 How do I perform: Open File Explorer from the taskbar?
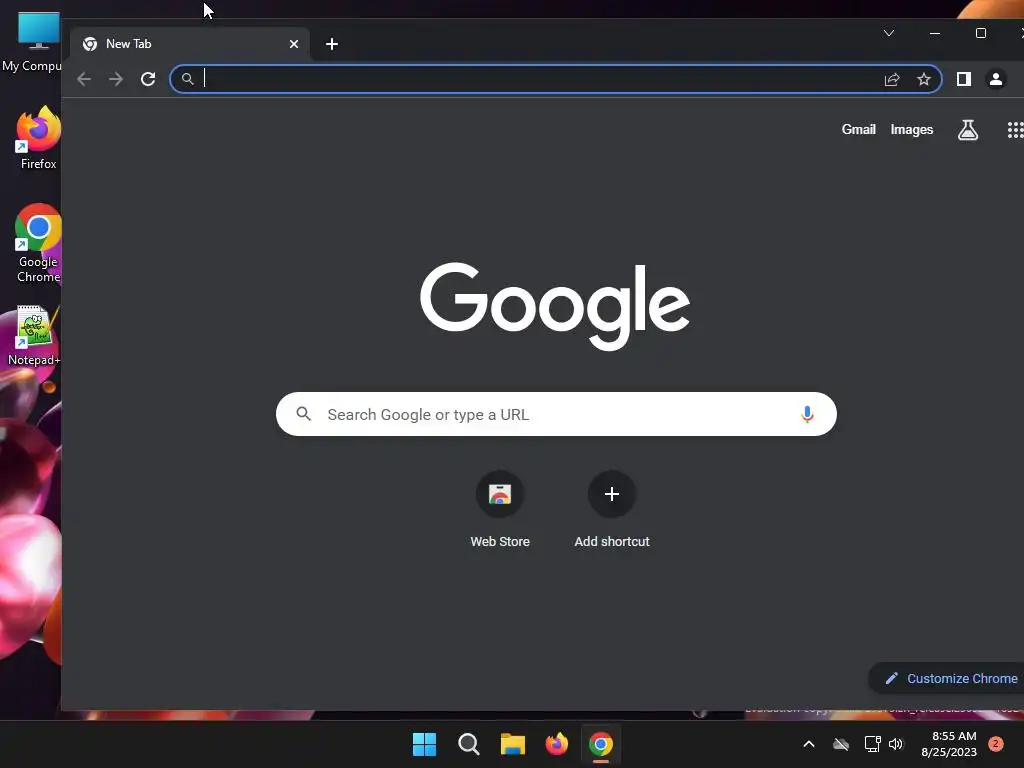point(513,744)
